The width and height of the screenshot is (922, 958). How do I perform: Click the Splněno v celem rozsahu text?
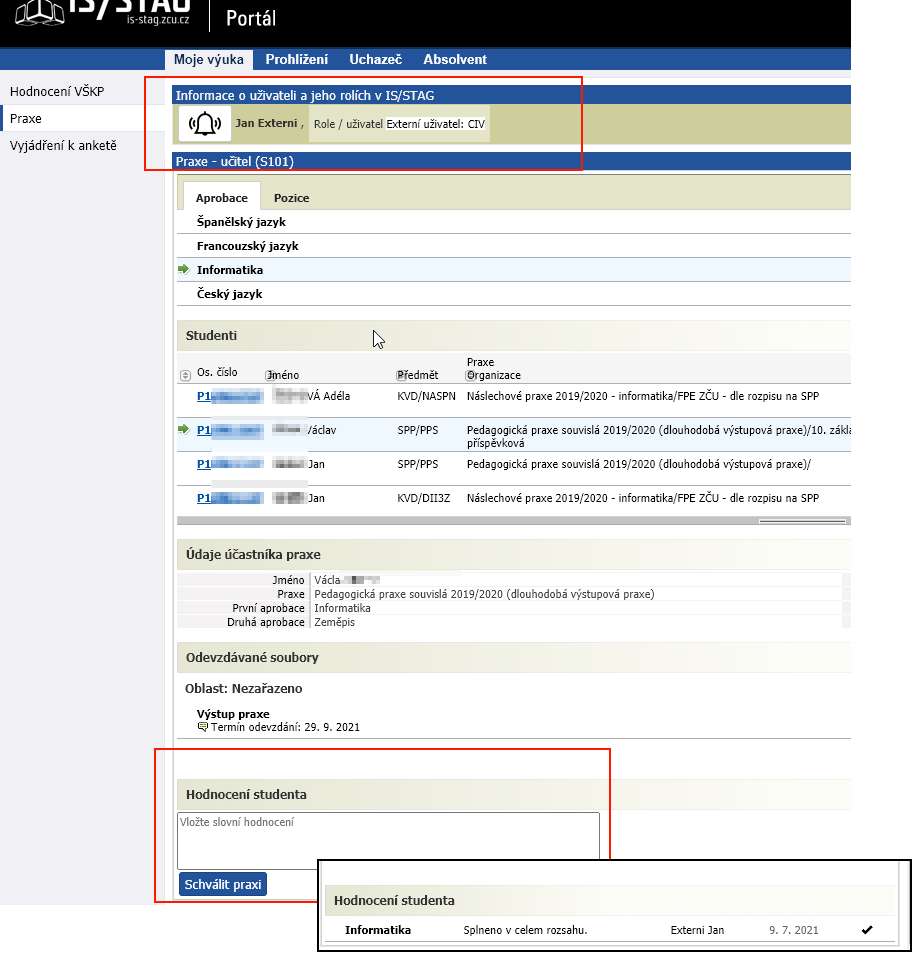525,930
